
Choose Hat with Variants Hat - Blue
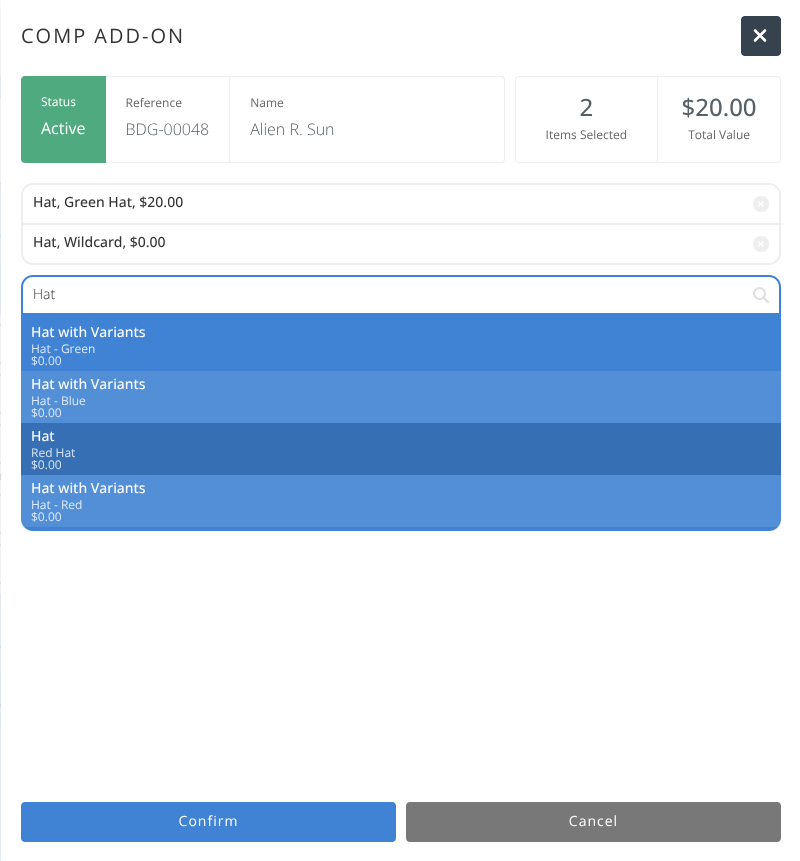click(400, 397)
